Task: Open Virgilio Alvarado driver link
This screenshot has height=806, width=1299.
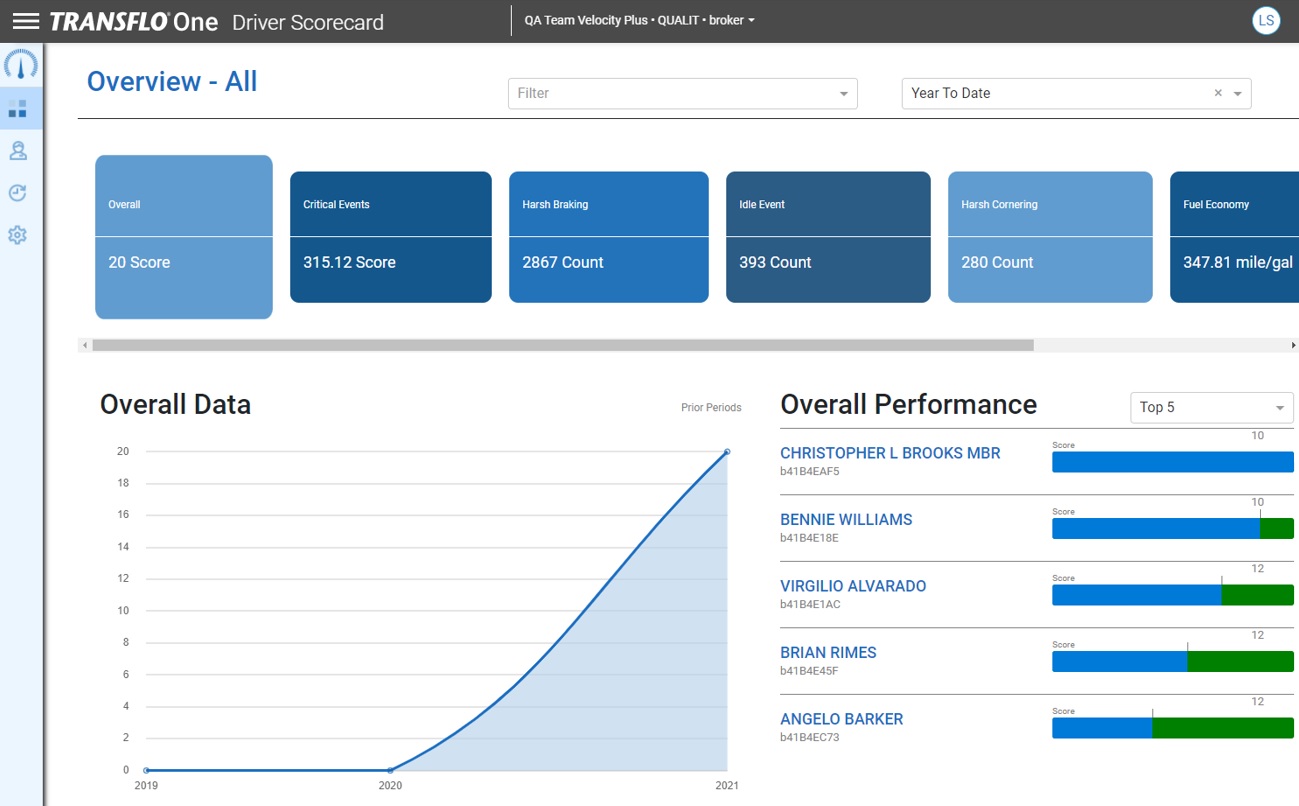Action: 853,586
